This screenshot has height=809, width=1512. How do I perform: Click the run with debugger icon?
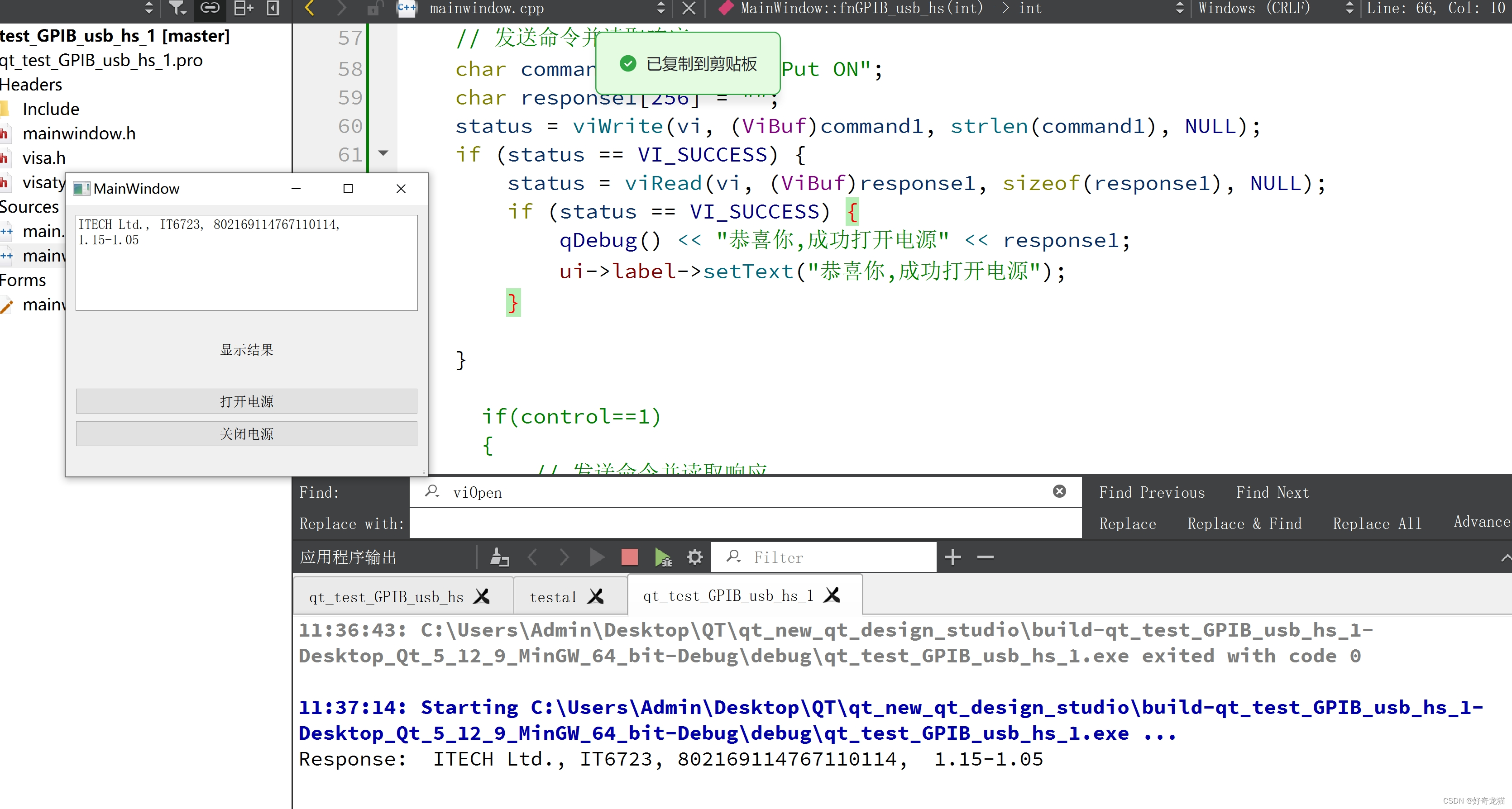[663, 557]
